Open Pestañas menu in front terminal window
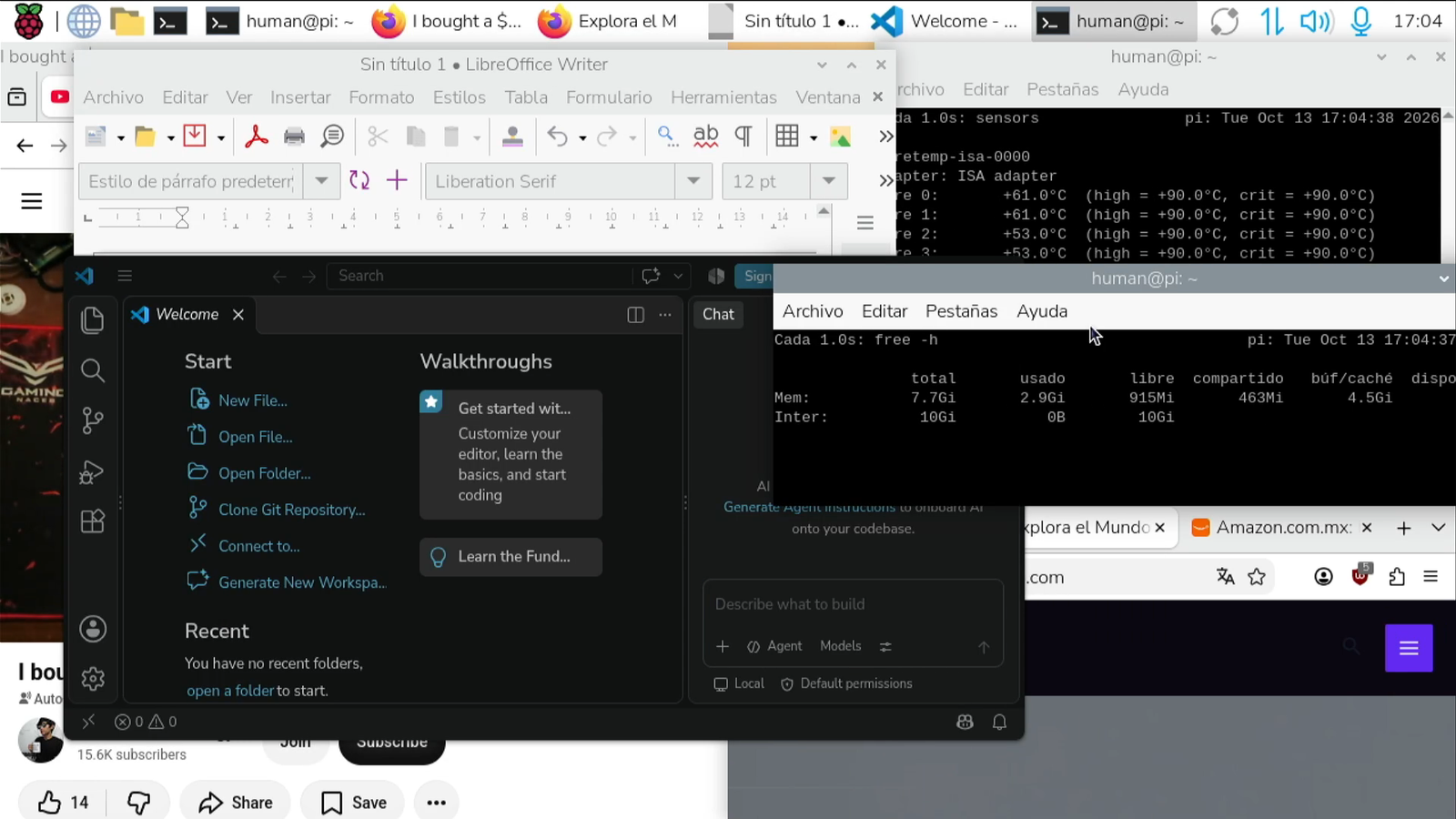1456x819 pixels. coord(961,311)
